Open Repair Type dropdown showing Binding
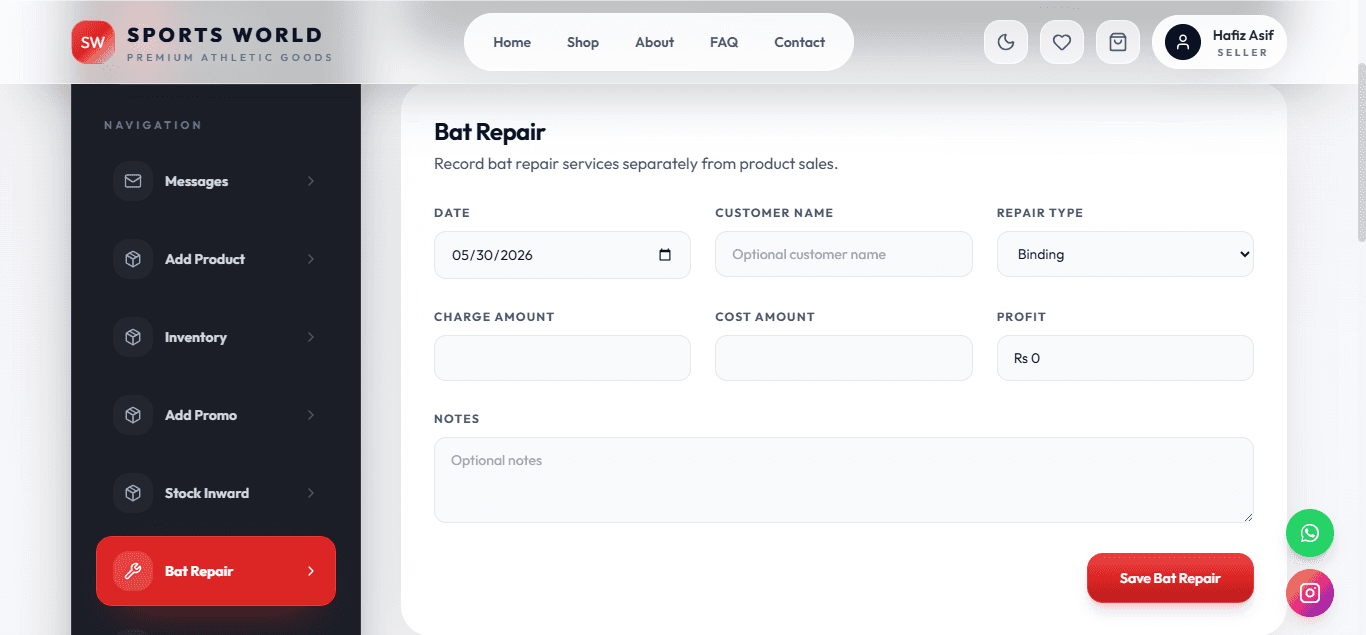The height and width of the screenshot is (635, 1366). coord(1125,254)
